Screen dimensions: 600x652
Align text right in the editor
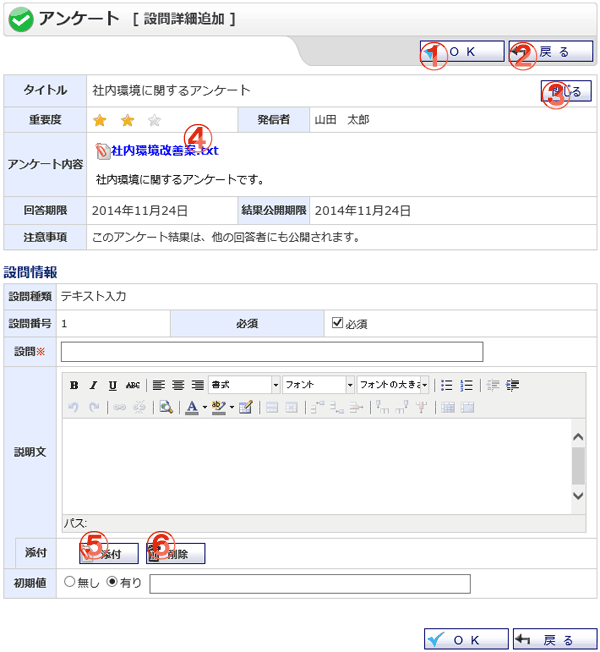tap(198, 385)
